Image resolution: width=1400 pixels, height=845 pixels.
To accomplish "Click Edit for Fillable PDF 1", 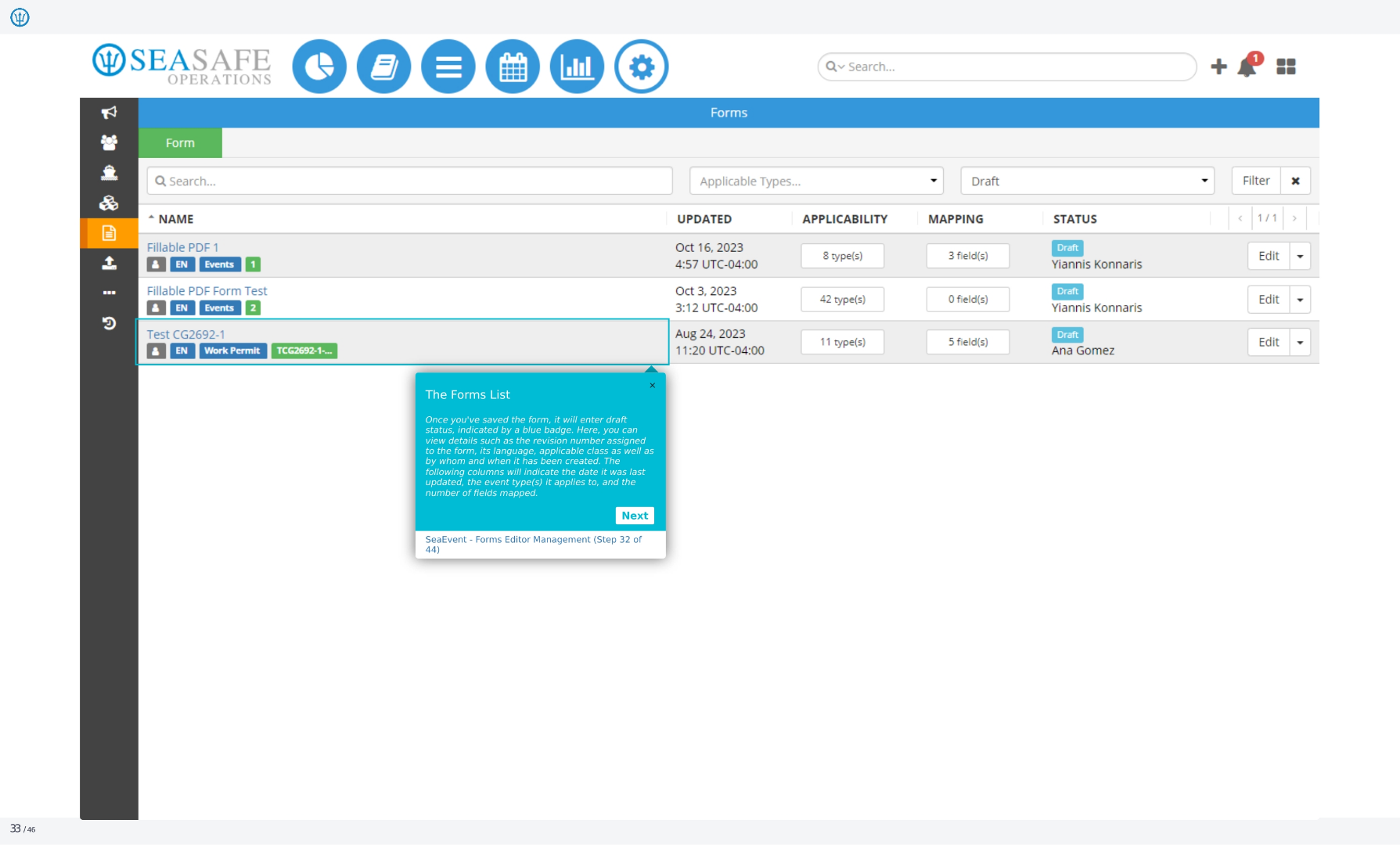I will tap(1269, 256).
